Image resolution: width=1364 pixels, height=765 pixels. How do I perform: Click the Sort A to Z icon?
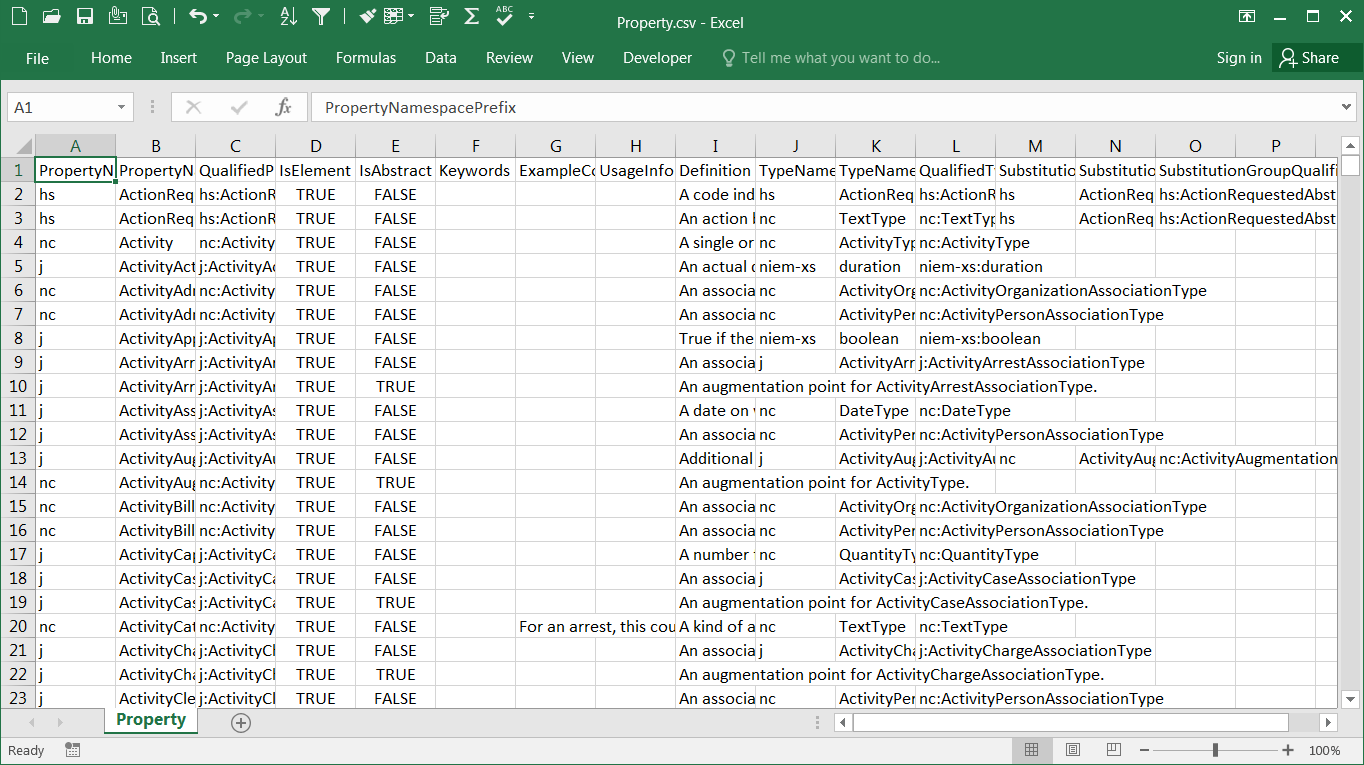pyautogui.click(x=288, y=17)
